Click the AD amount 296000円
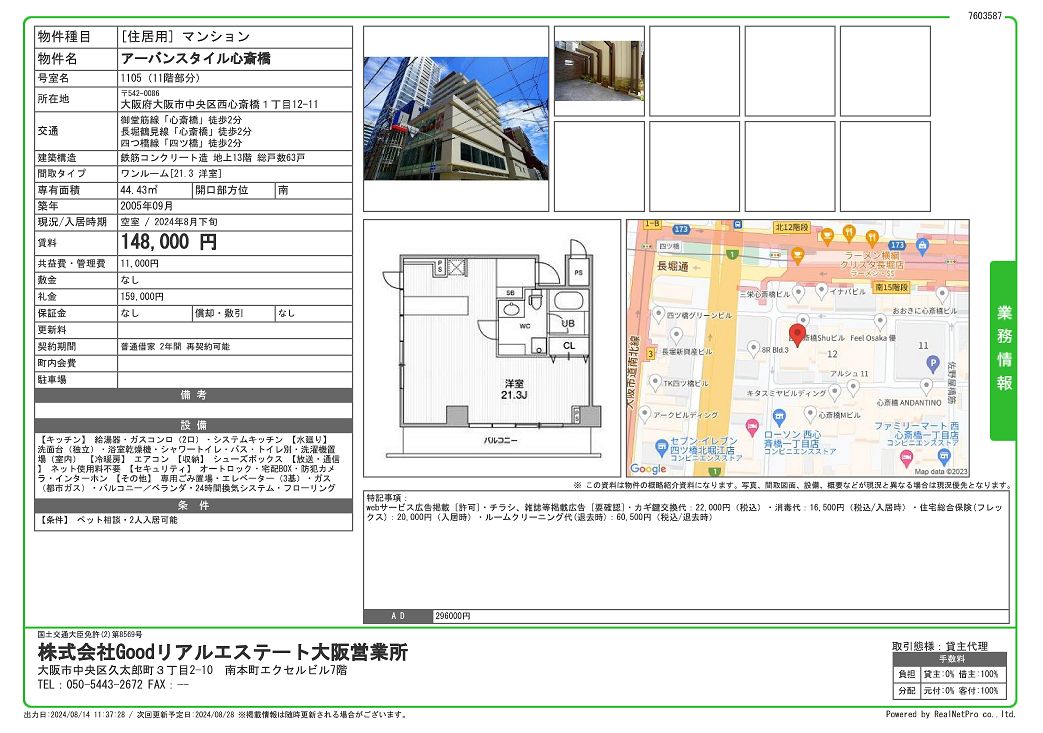Screen dimensions: 1043x733 [x=452, y=616]
